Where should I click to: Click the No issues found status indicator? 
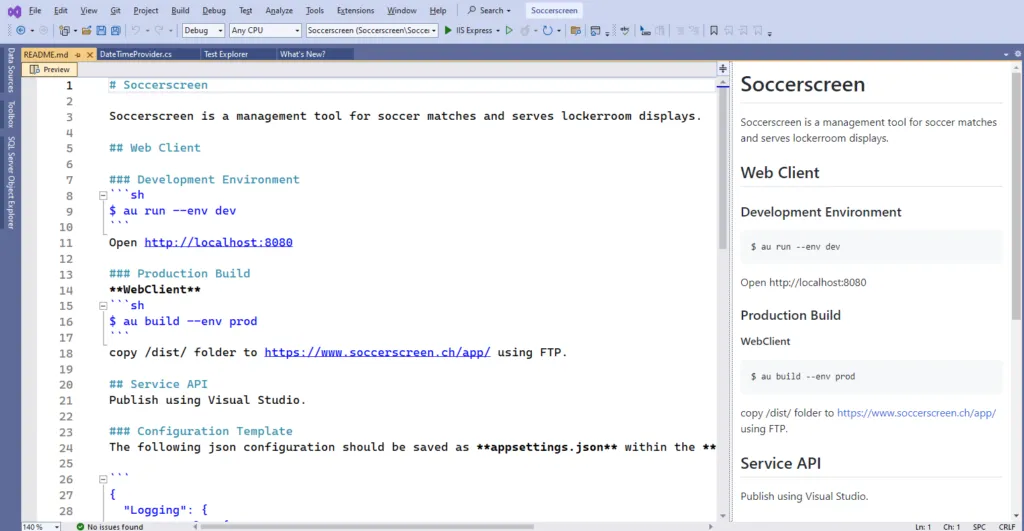pyautogui.click(x=110, y=526)
